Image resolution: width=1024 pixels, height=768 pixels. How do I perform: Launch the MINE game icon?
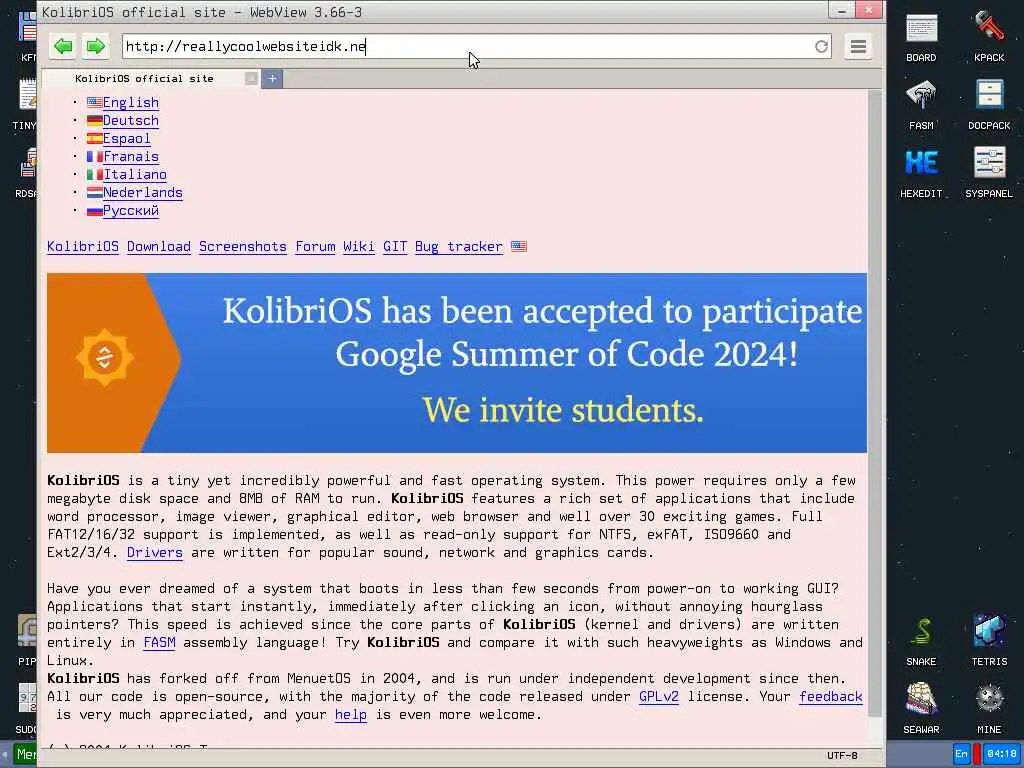click(989, 709)
